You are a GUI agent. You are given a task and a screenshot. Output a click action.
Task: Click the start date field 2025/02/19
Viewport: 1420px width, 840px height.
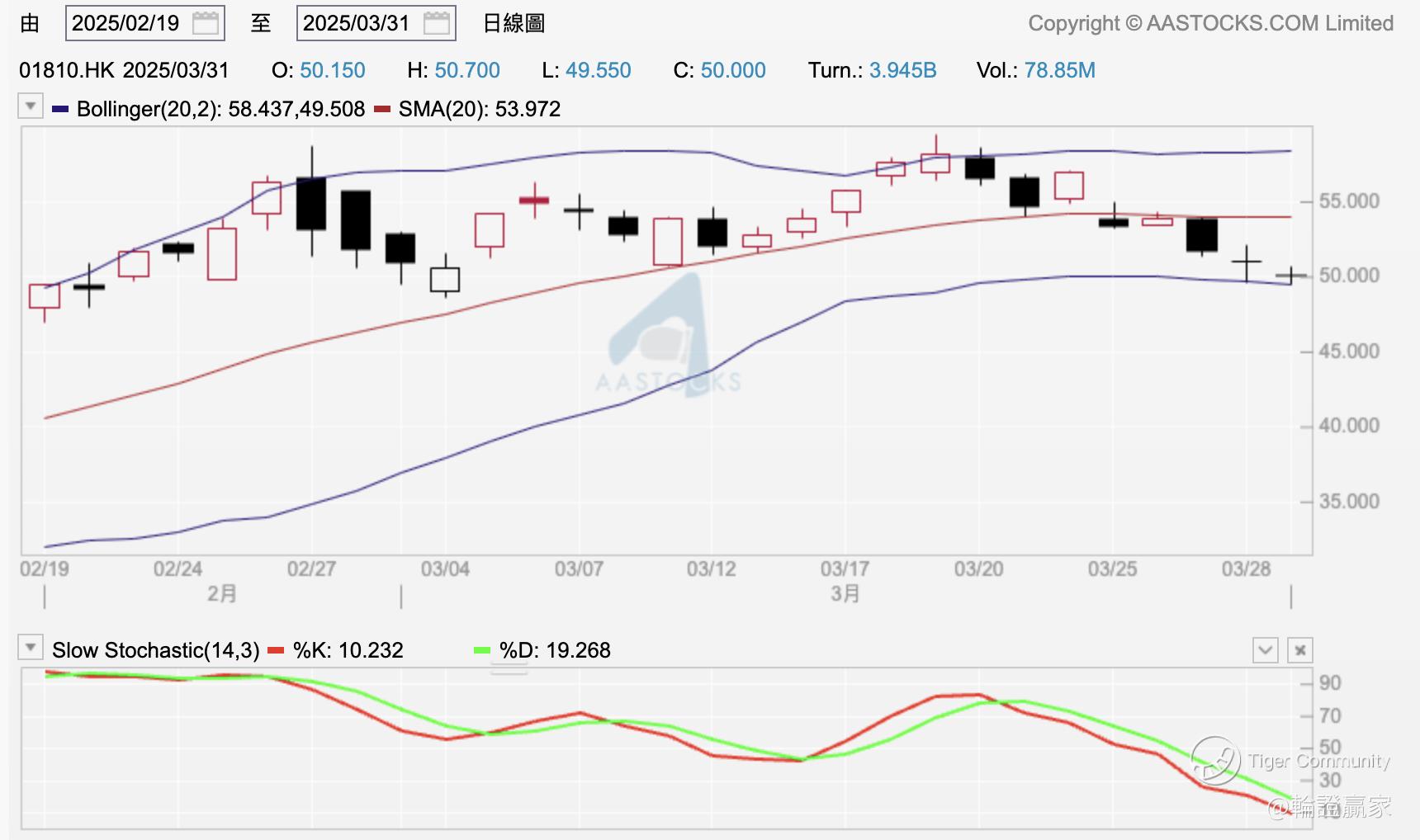pos(145,23)
